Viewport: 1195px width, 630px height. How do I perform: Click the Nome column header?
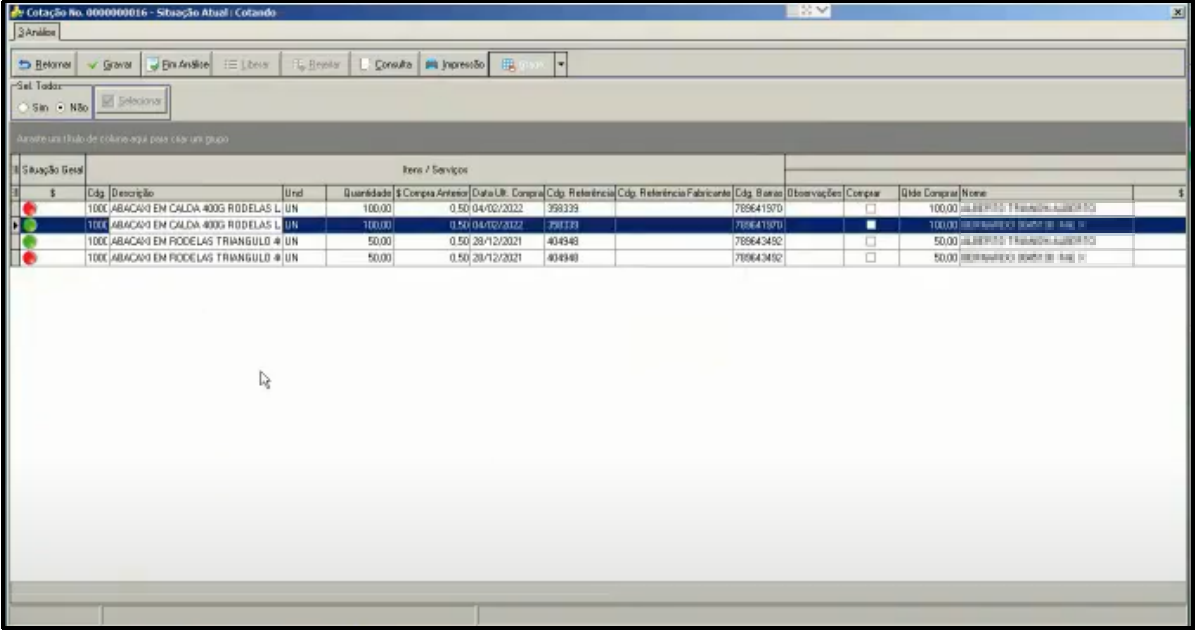pos(1046,193)
